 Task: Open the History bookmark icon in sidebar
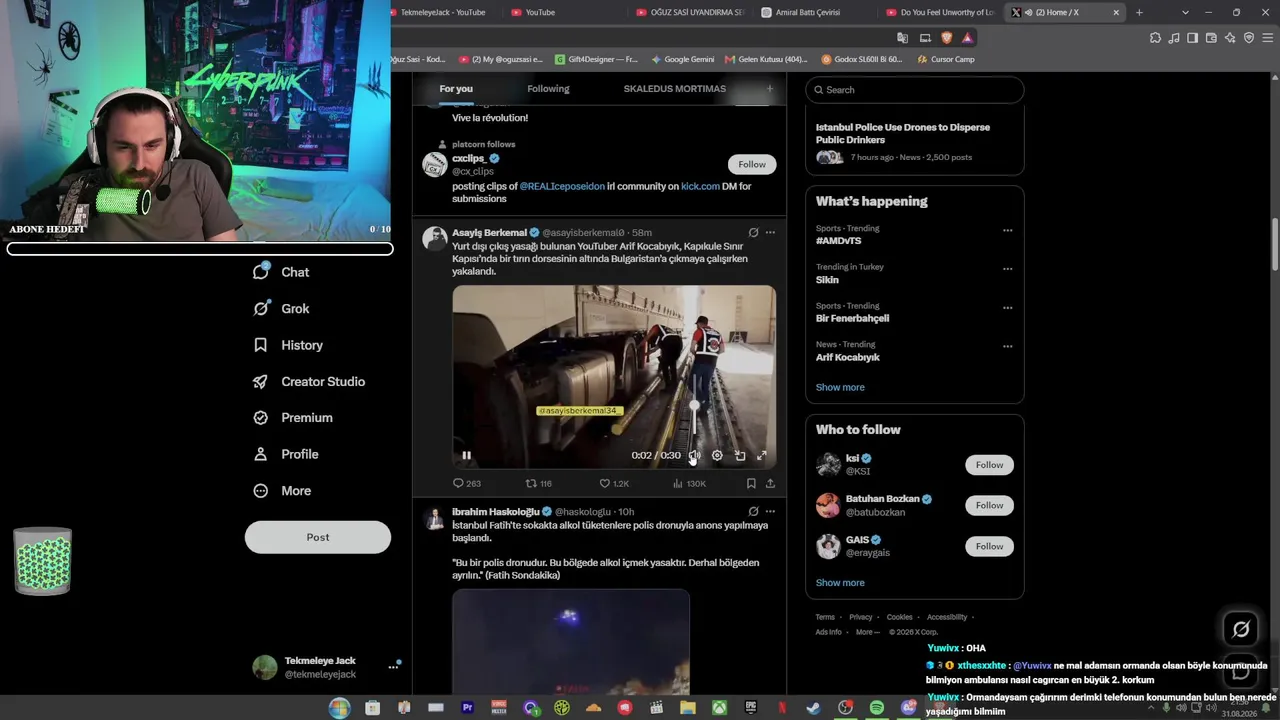coord(260,345)
